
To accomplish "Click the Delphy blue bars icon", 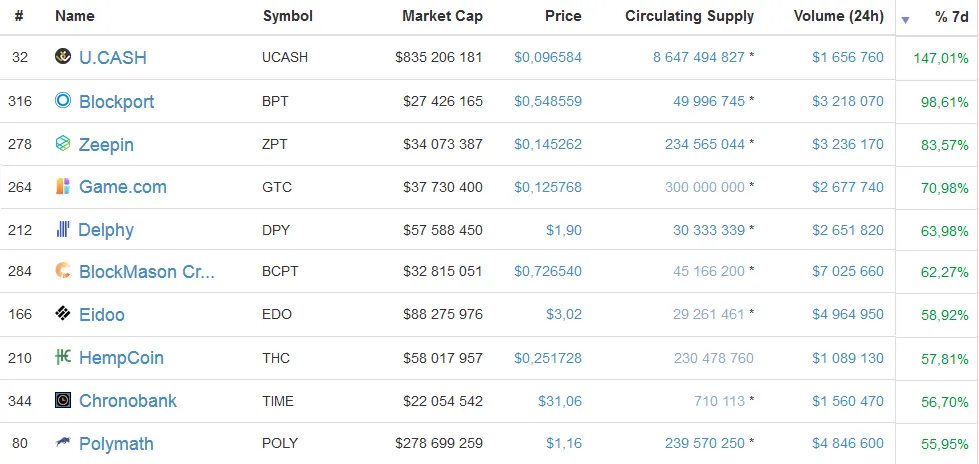I will click(x=62, y=229).
